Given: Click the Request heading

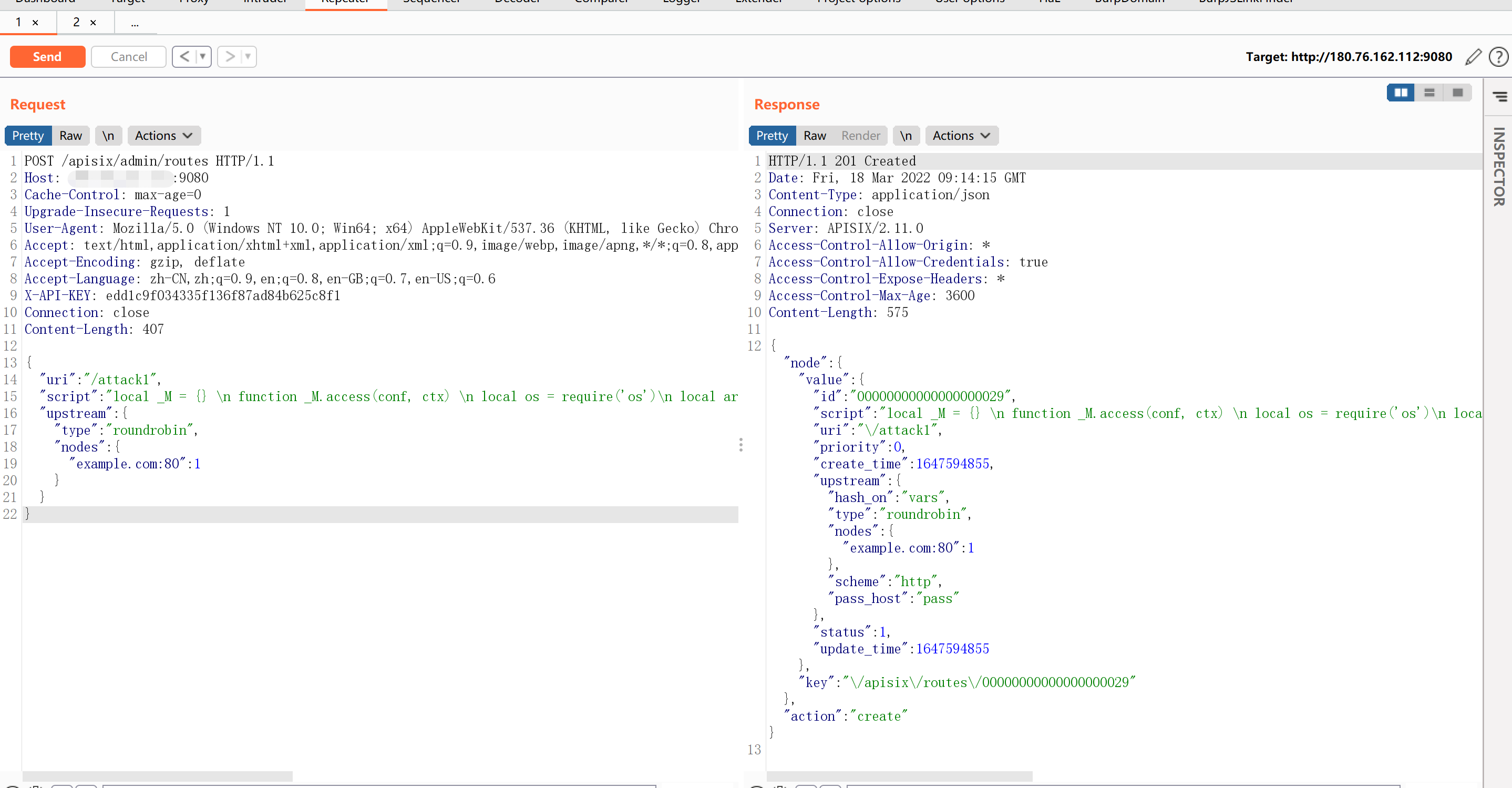Looking at the screenshot, I should tap(37, 104).
